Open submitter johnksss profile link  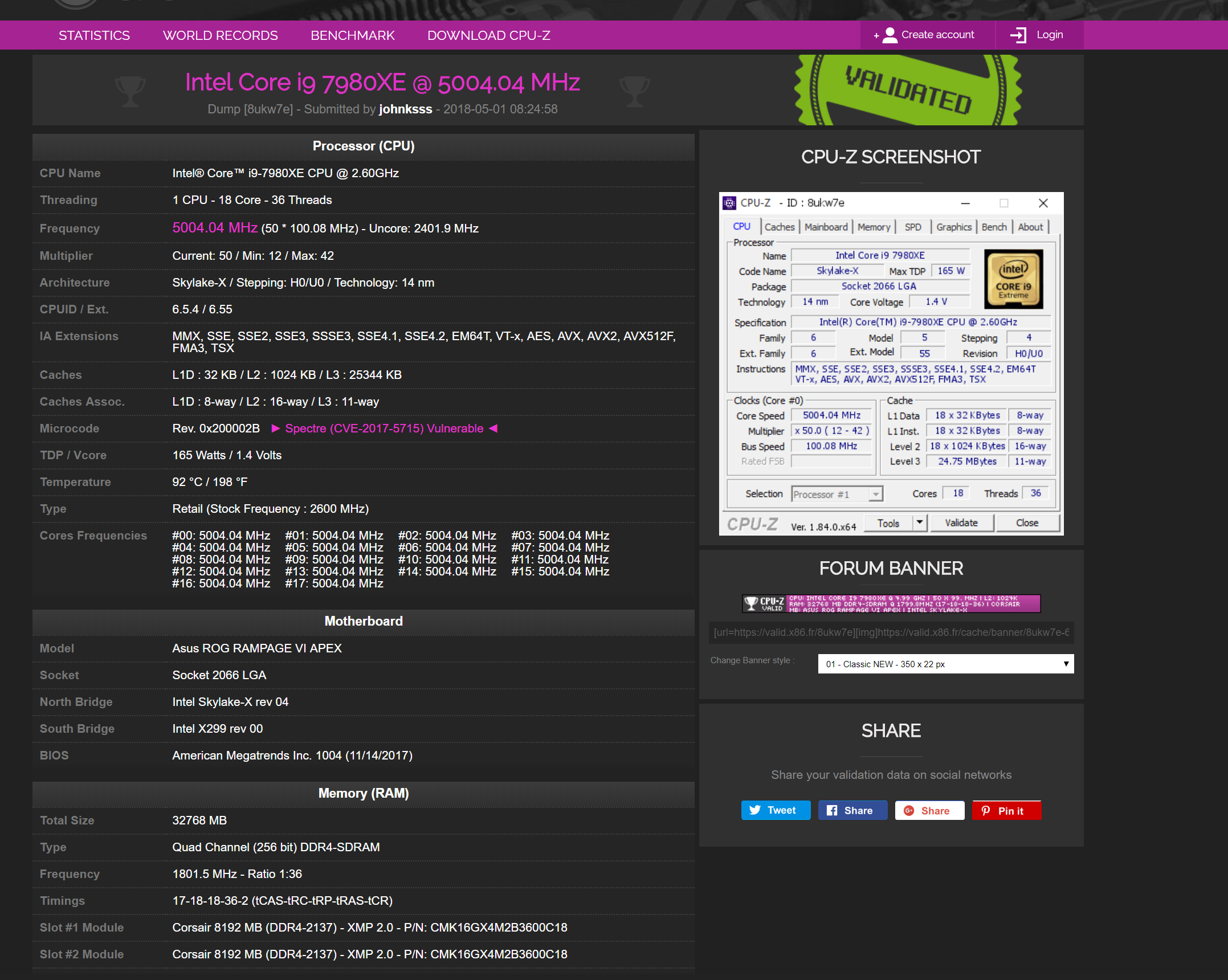pyautogui.click(x=405, y=109)
